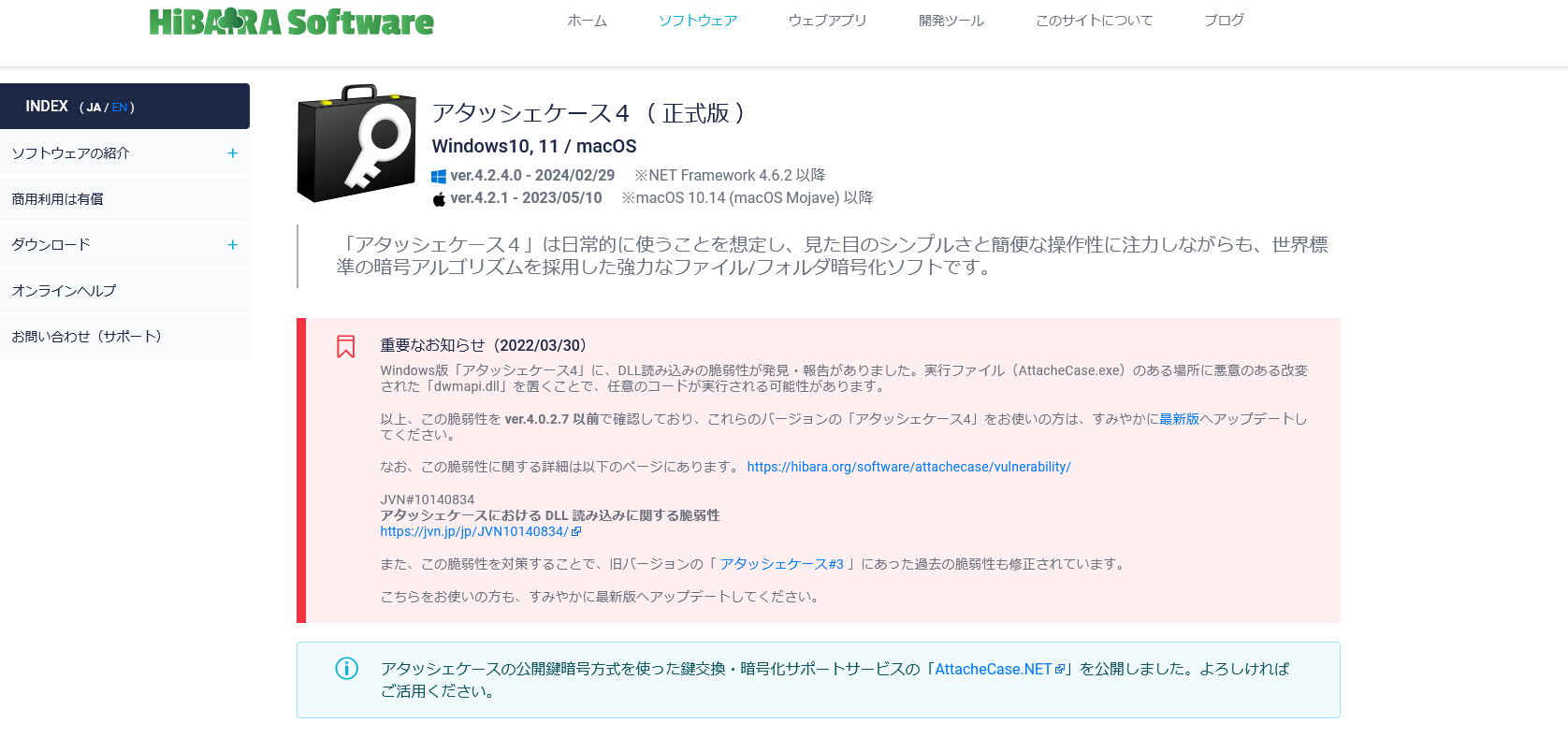Click the Apple logo next to ver.4.2.1
Image resolution: width=1568 pixels, height=738 pixels.
439,198
